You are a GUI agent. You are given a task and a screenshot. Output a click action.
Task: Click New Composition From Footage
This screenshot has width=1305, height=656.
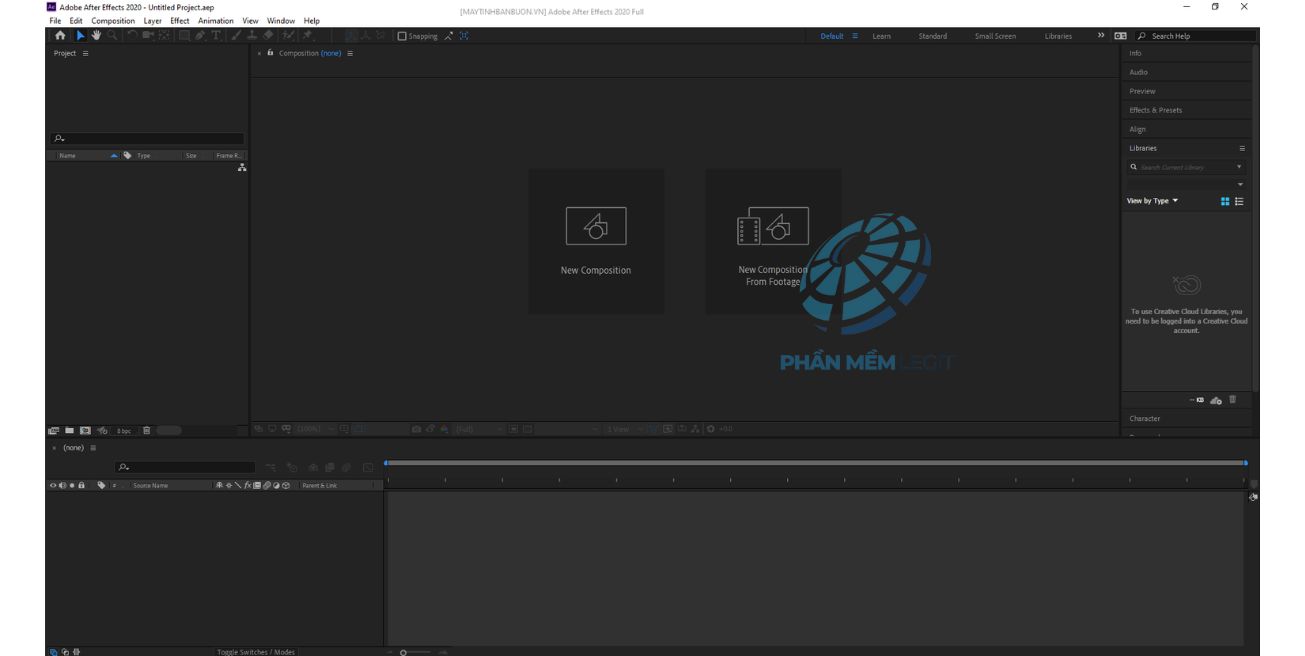pos(773,242)
